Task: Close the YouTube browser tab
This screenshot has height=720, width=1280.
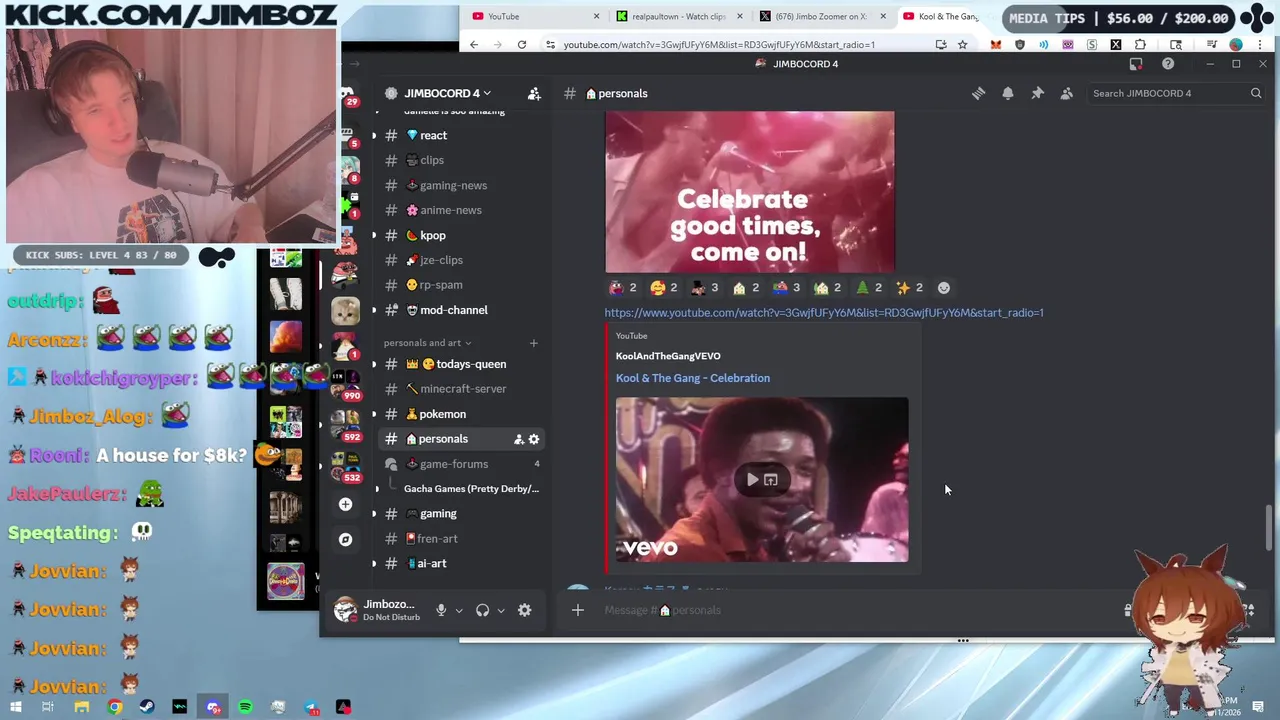Action: tap(597, 16)
